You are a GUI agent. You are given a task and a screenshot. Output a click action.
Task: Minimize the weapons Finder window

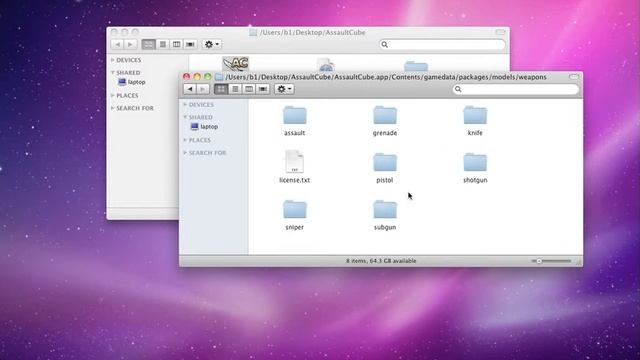click(197, 77)
